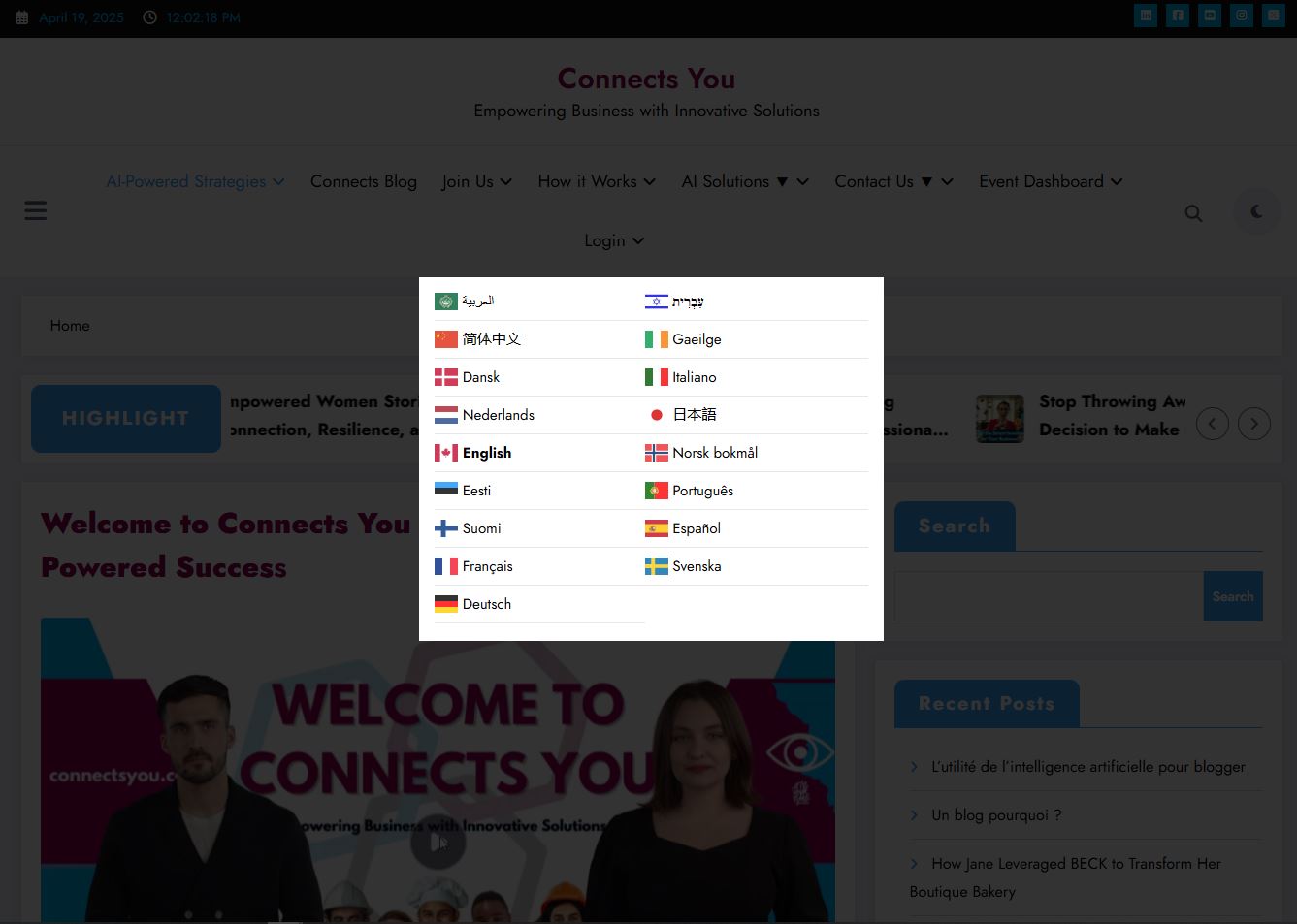
Task: Toggle dark mode with the moon switch
Action: (1257, 211)
